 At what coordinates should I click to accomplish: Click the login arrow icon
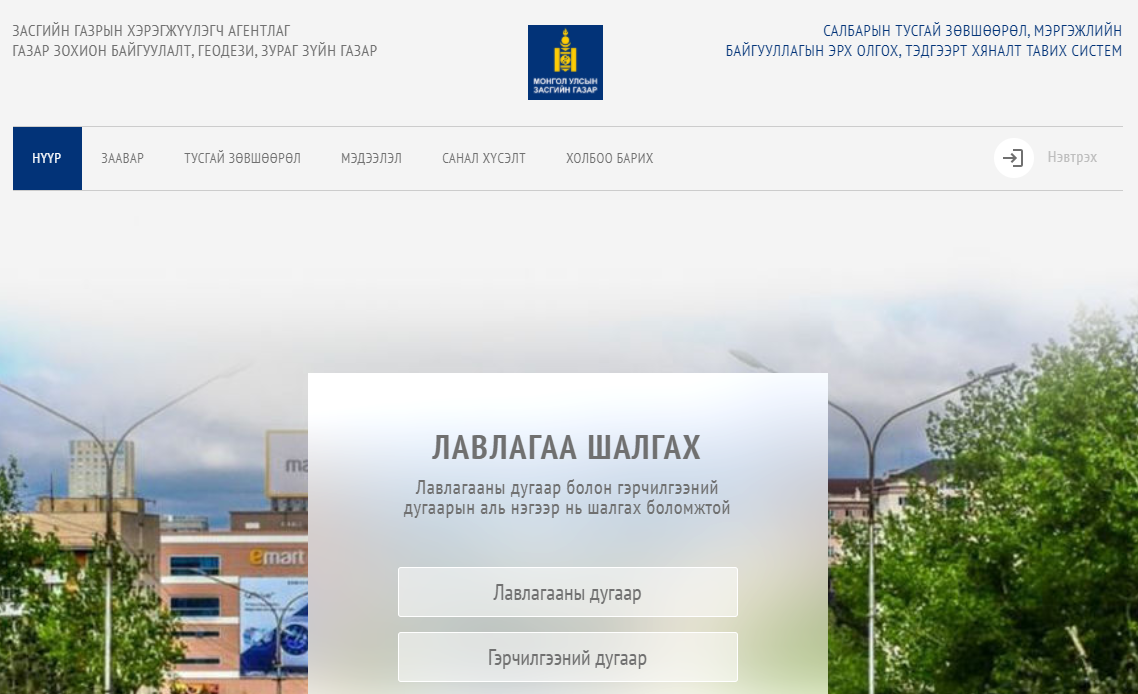click(x=1014, y=158)
